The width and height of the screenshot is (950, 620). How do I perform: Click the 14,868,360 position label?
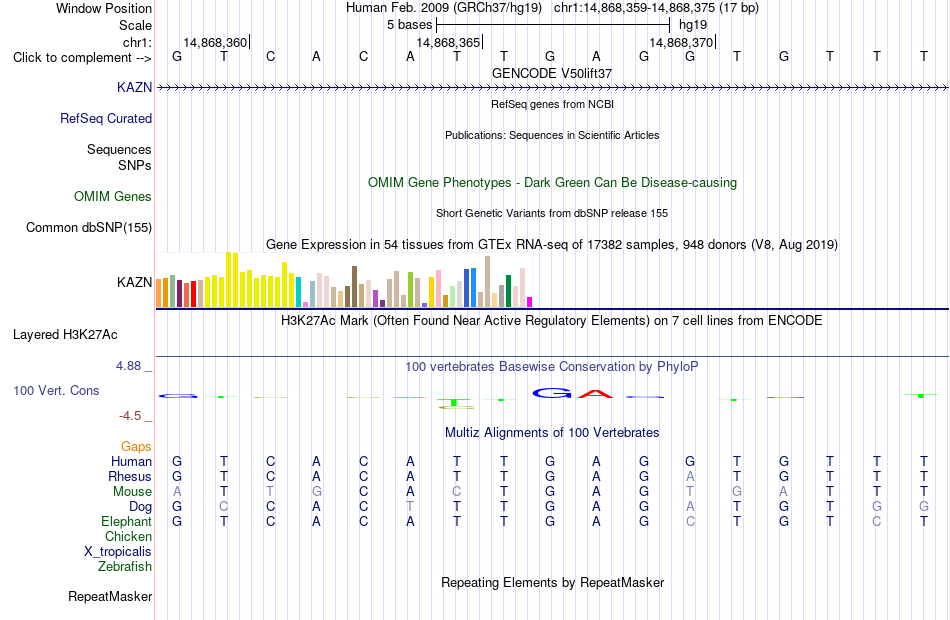[215, 42]
